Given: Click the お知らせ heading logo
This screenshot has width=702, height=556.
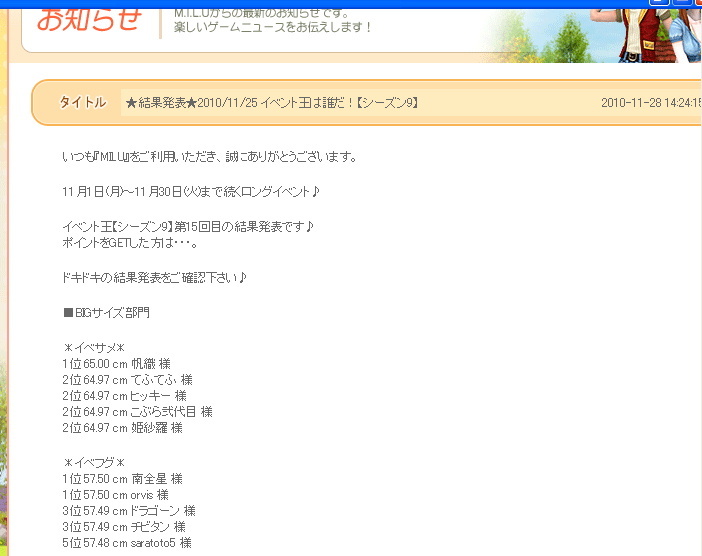Looking at the screenshot, I should (88, 19).
